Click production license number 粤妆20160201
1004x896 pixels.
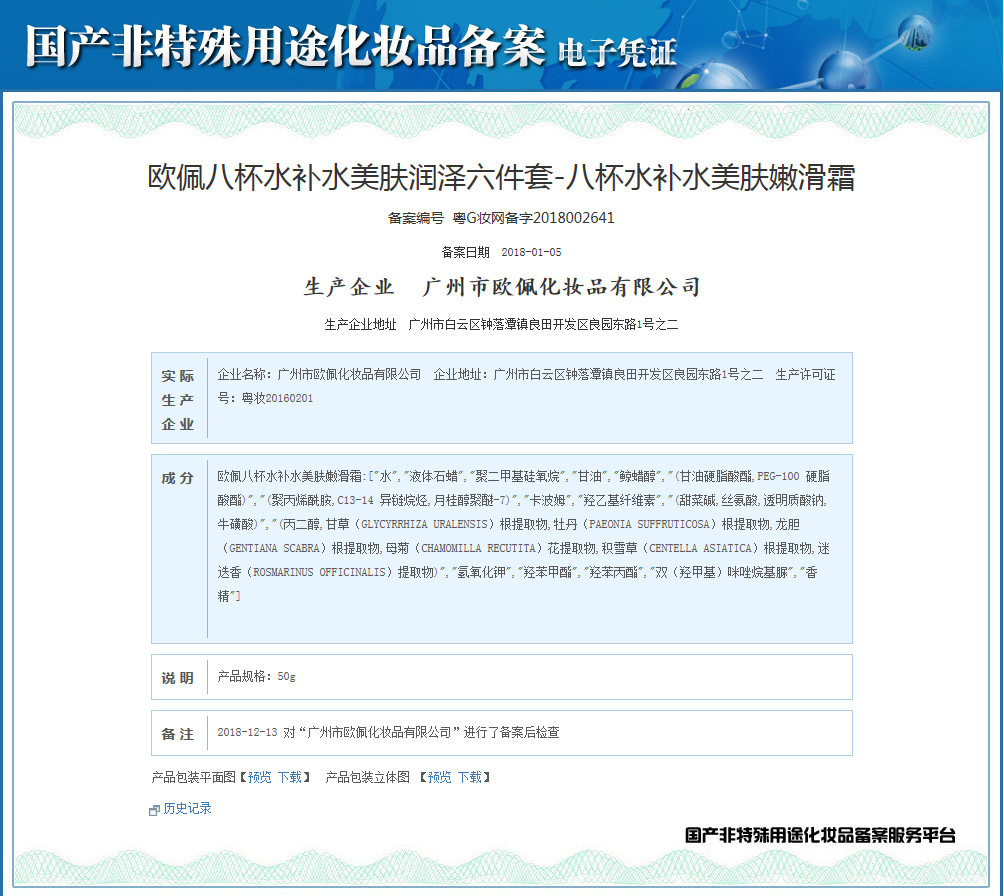click(277, 398)
